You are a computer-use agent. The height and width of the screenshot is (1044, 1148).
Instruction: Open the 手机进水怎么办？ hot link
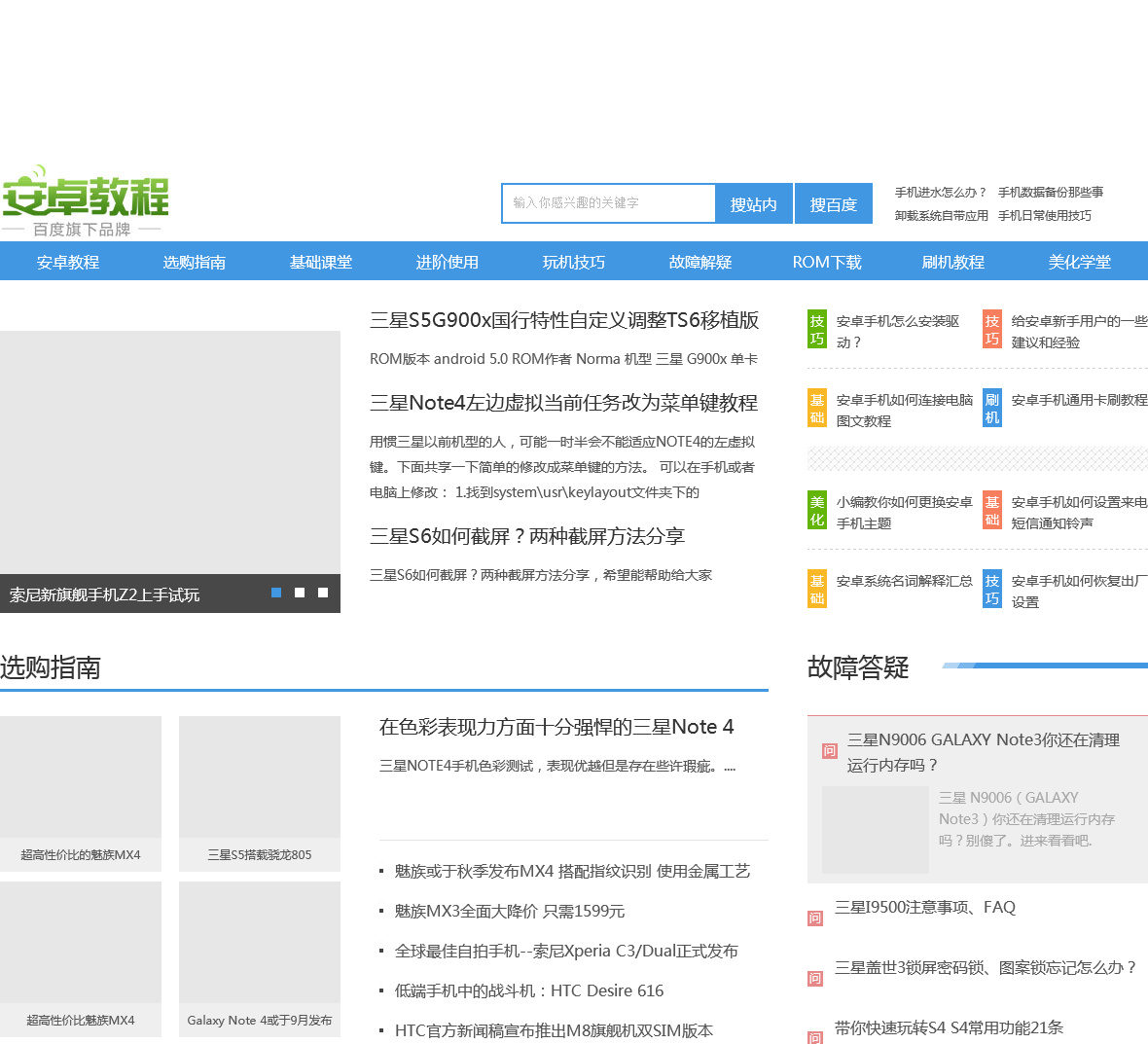(x=941, y=193)
